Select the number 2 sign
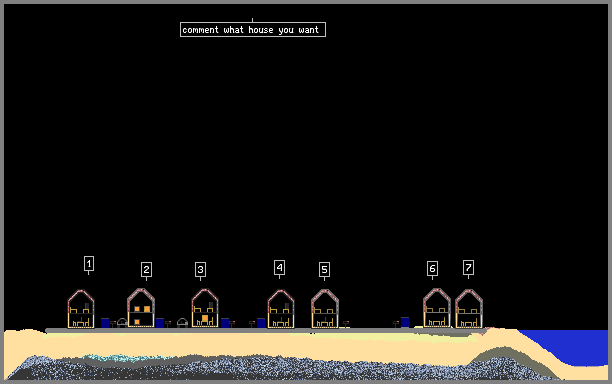 (146, 270)
